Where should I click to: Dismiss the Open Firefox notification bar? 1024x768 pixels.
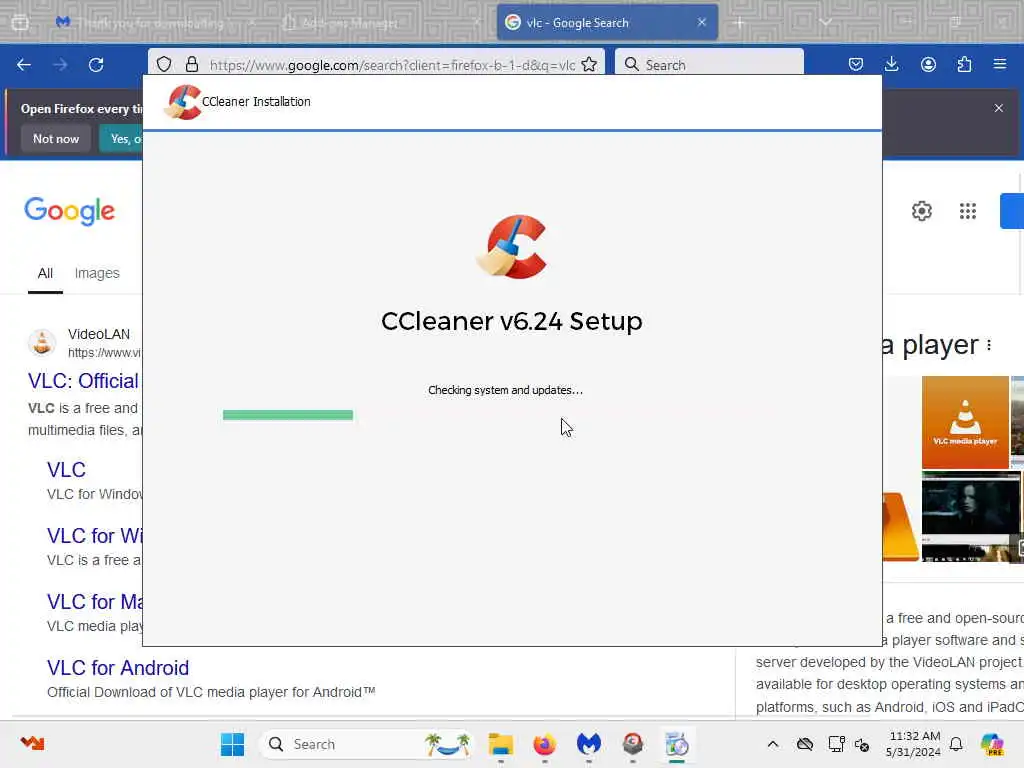pyautogui.click(x=999, y=108)
